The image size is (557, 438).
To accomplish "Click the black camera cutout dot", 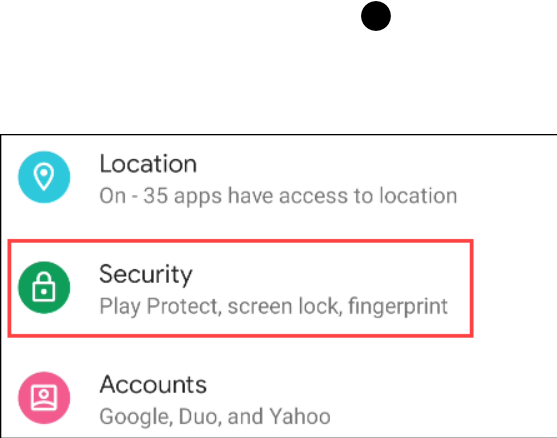I will click(x=376, y=16).
